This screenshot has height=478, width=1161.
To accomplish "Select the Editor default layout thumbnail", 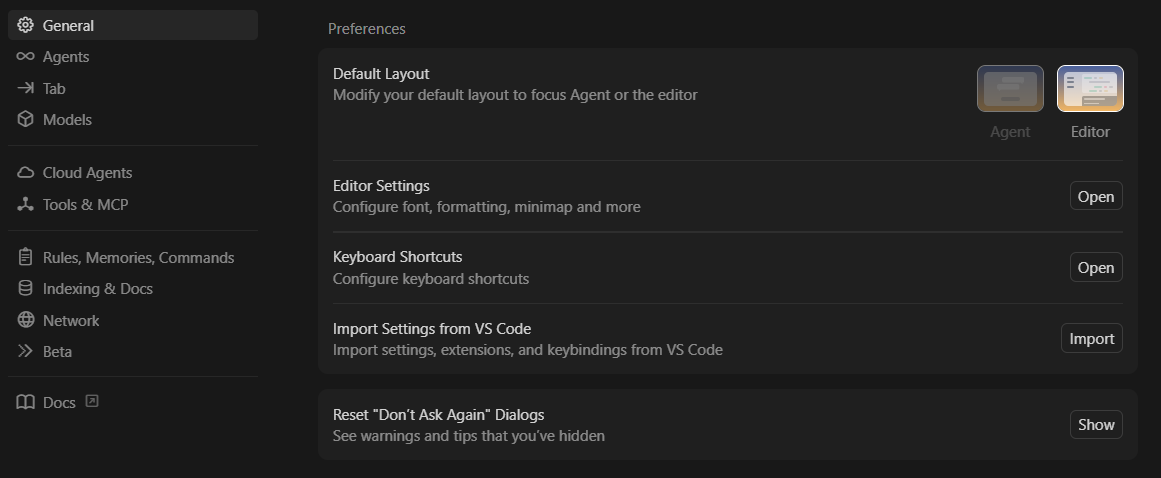I will [x=1090, y=89].
